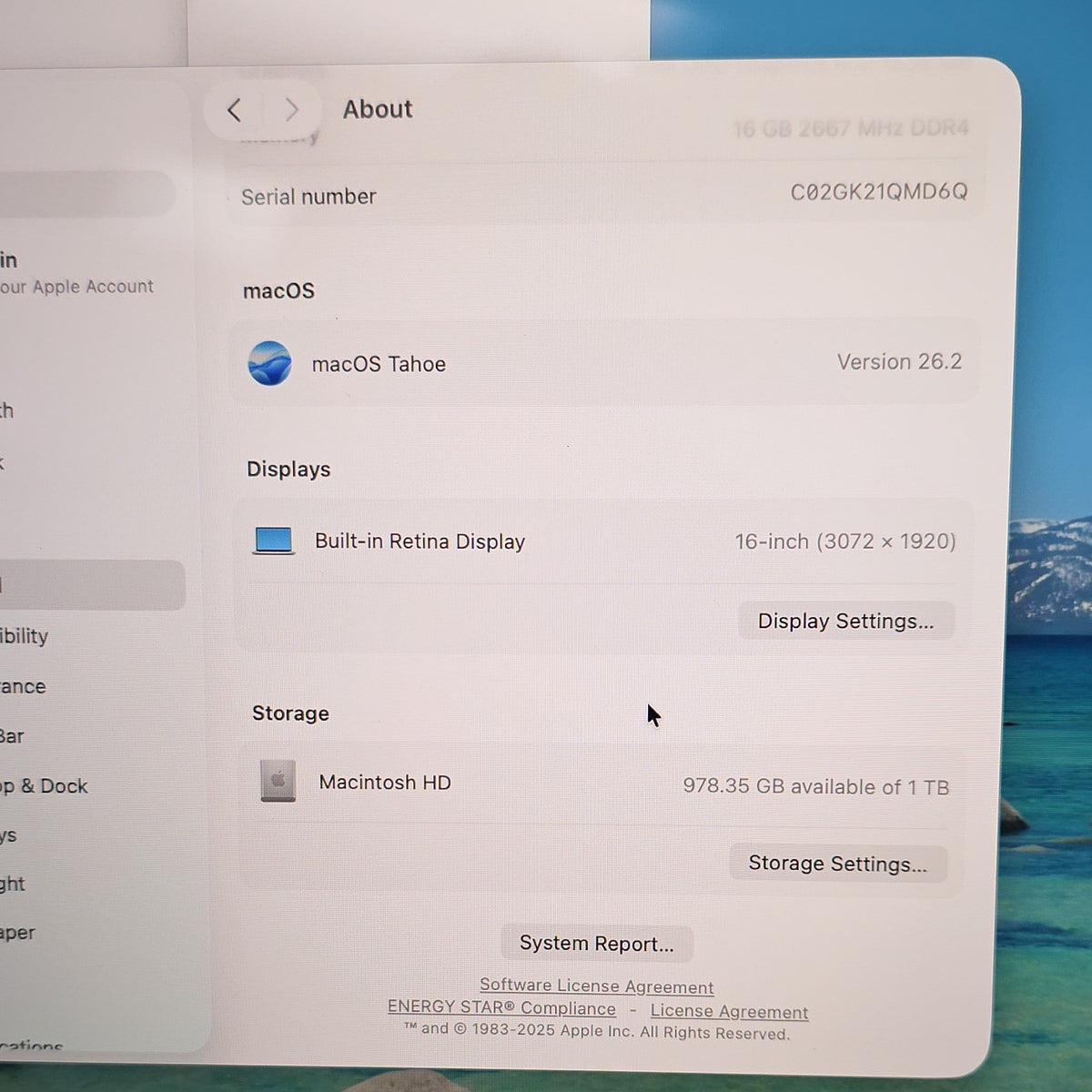
Task: Click the Serial number label
Action: tap(308, 197)
